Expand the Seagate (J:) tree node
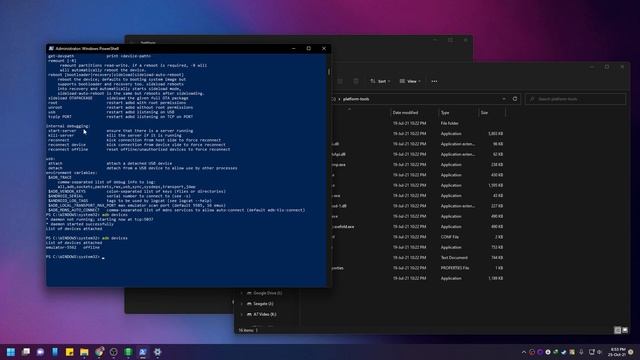Image resolution: width=640 pixels, height=360 pixels. pos(242,304)
